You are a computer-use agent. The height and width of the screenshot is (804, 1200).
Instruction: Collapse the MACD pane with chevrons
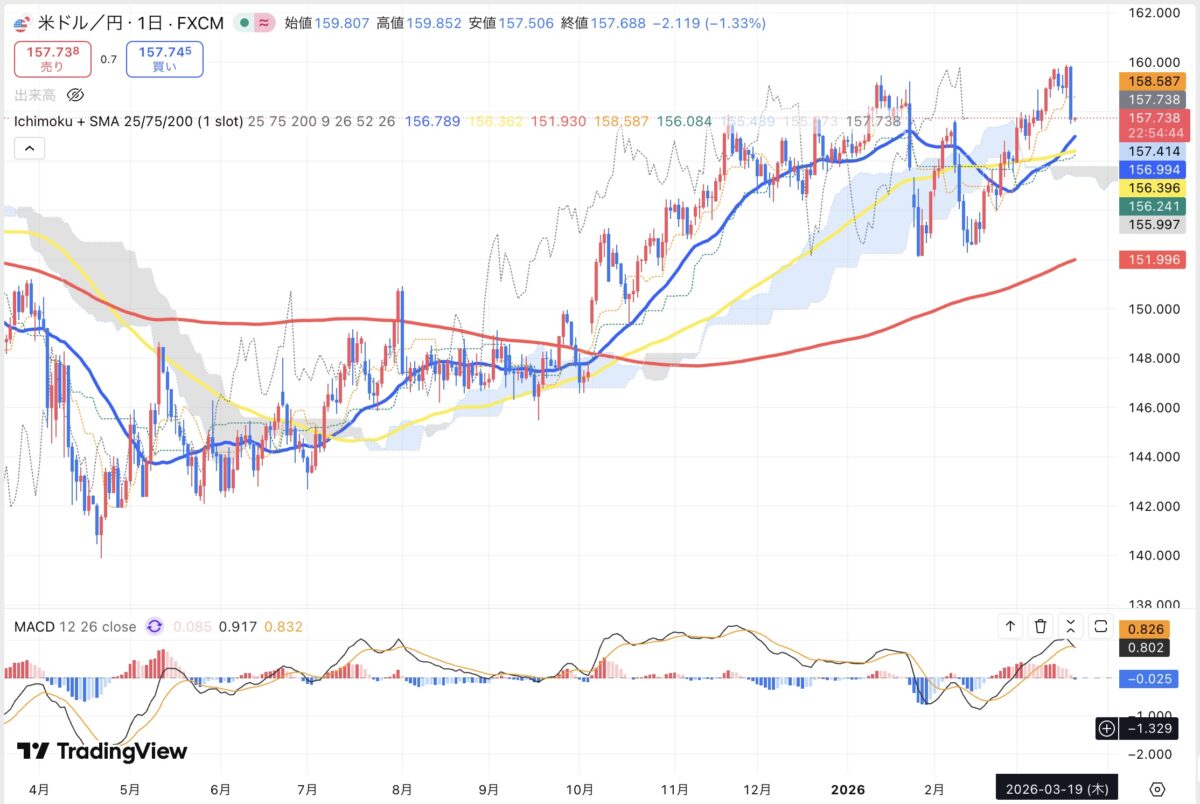[1071, 626]
